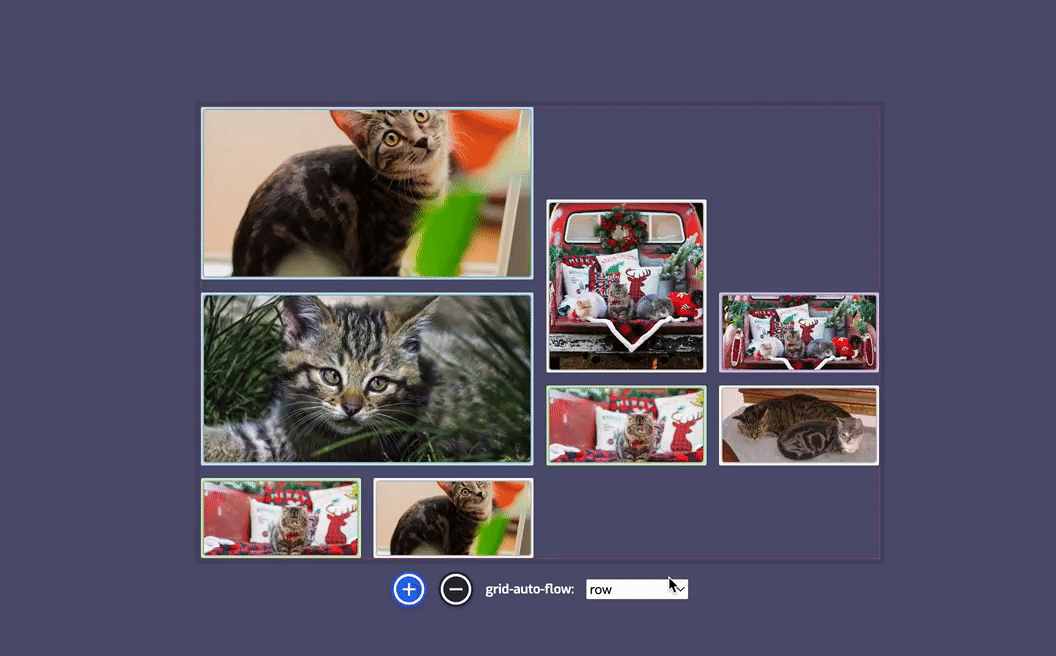This screenshot has width=1056, height=656.
Task: Open the grid-auto-flow dropdown
Action: (636, 589)
